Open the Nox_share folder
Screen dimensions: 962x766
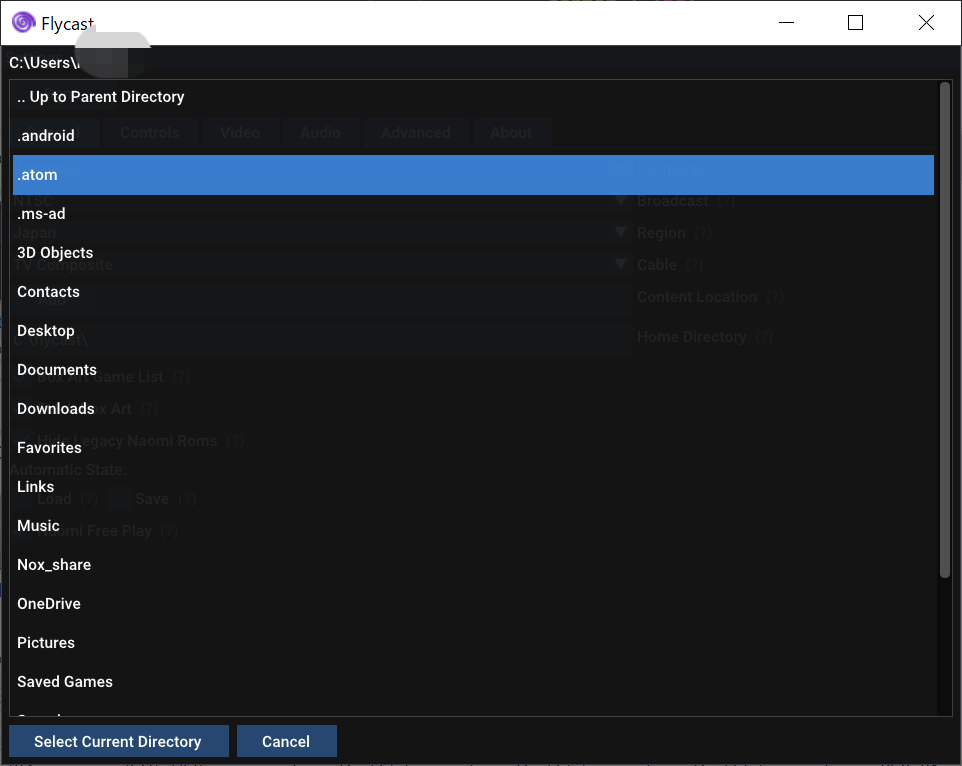(473, 565)
